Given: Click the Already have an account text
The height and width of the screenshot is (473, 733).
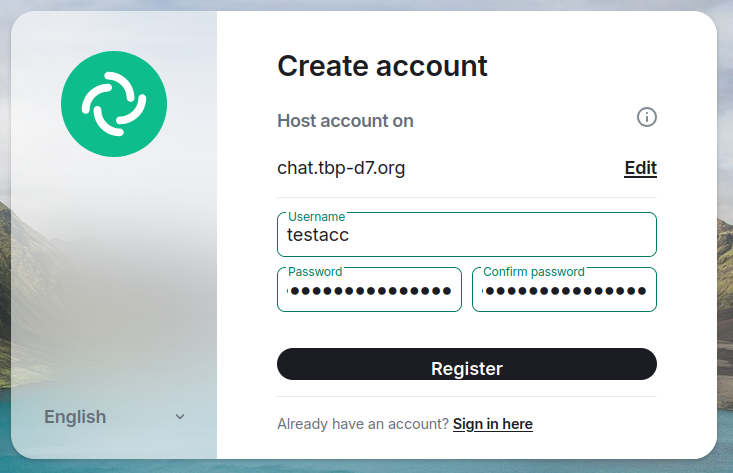Looking at the screenshot, I should 363,424.
